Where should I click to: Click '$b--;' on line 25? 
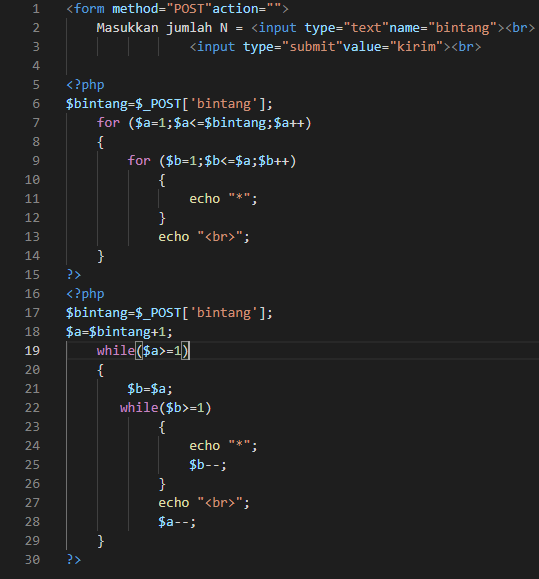(208, 465)
